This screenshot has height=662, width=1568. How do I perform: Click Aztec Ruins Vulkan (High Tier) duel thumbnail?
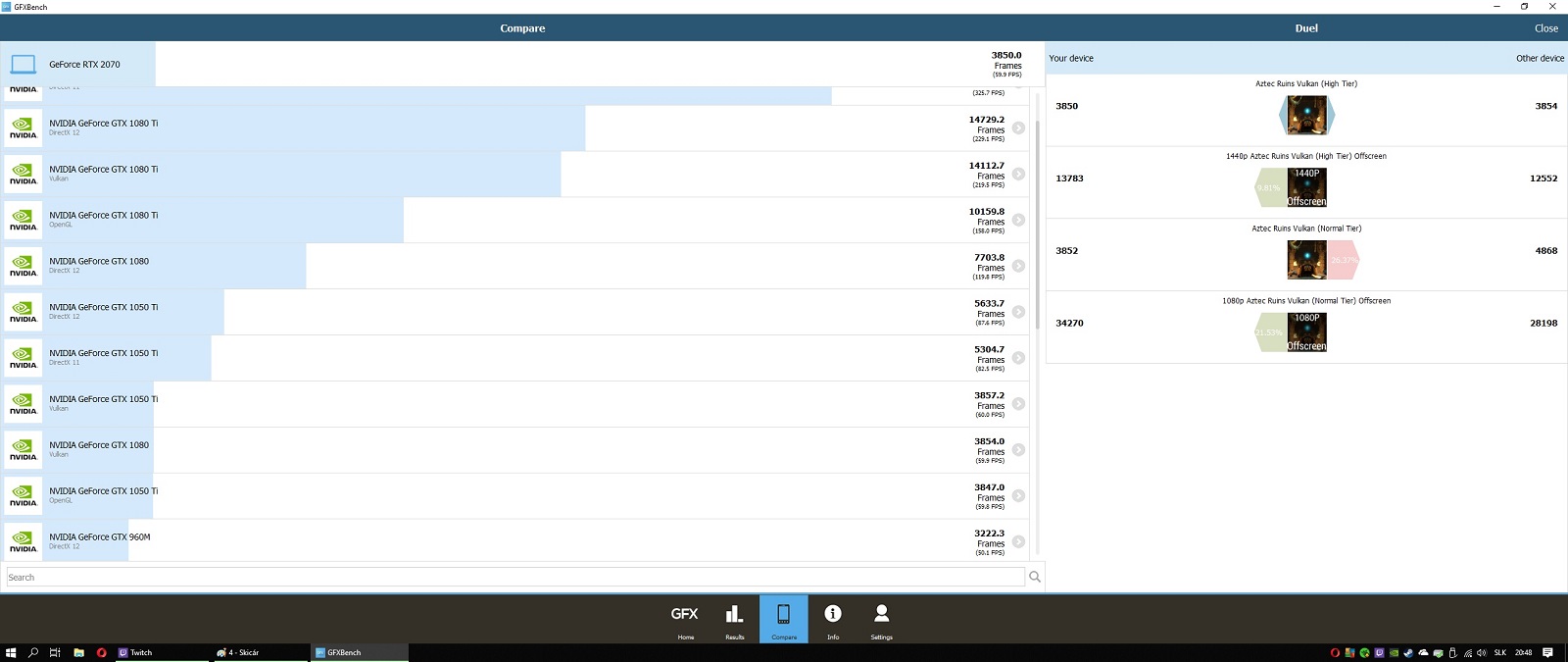coord(1306,116)
